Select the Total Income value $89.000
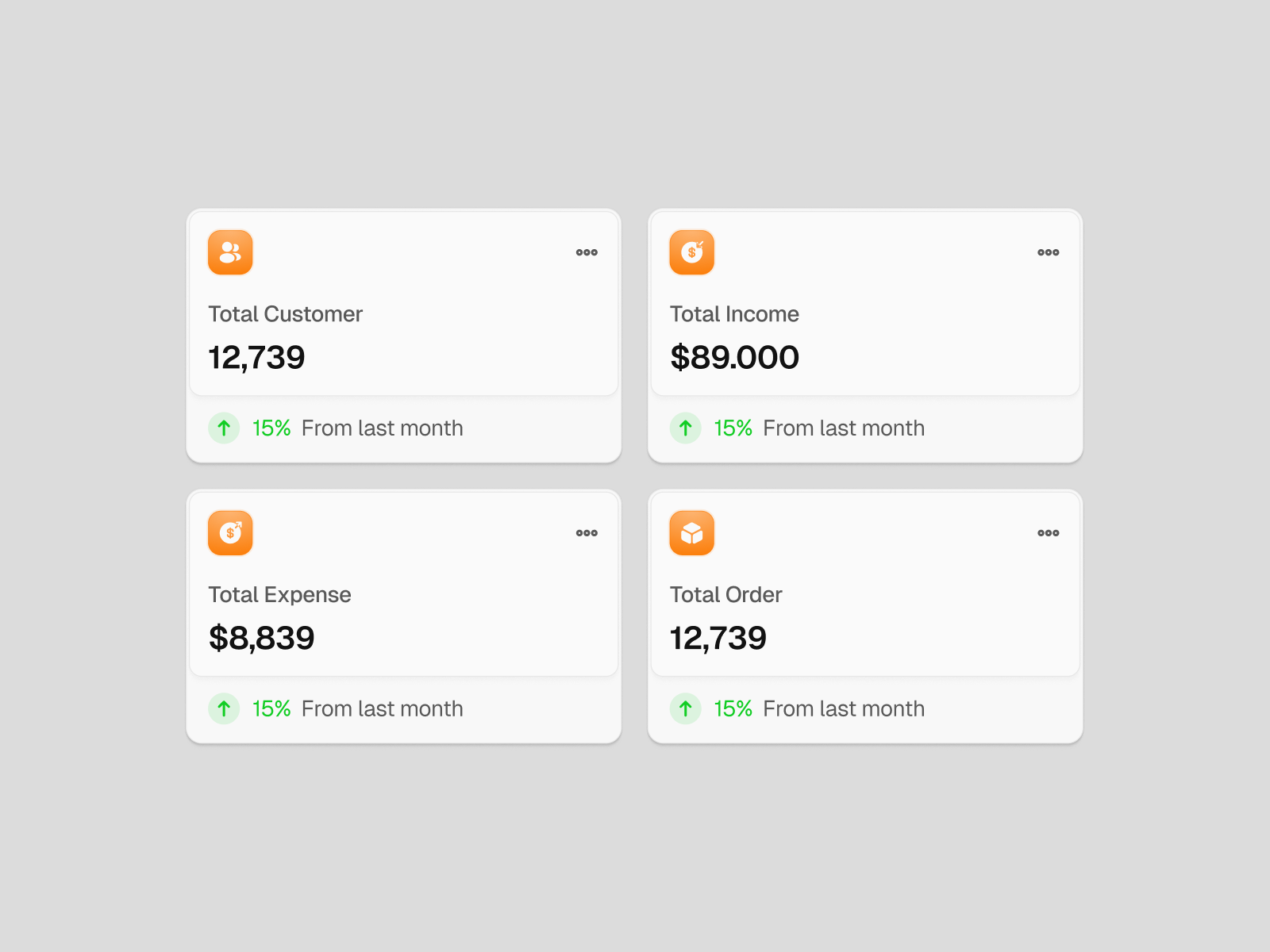This screenshot has height=952, width=1270. (x=734, y=357)
